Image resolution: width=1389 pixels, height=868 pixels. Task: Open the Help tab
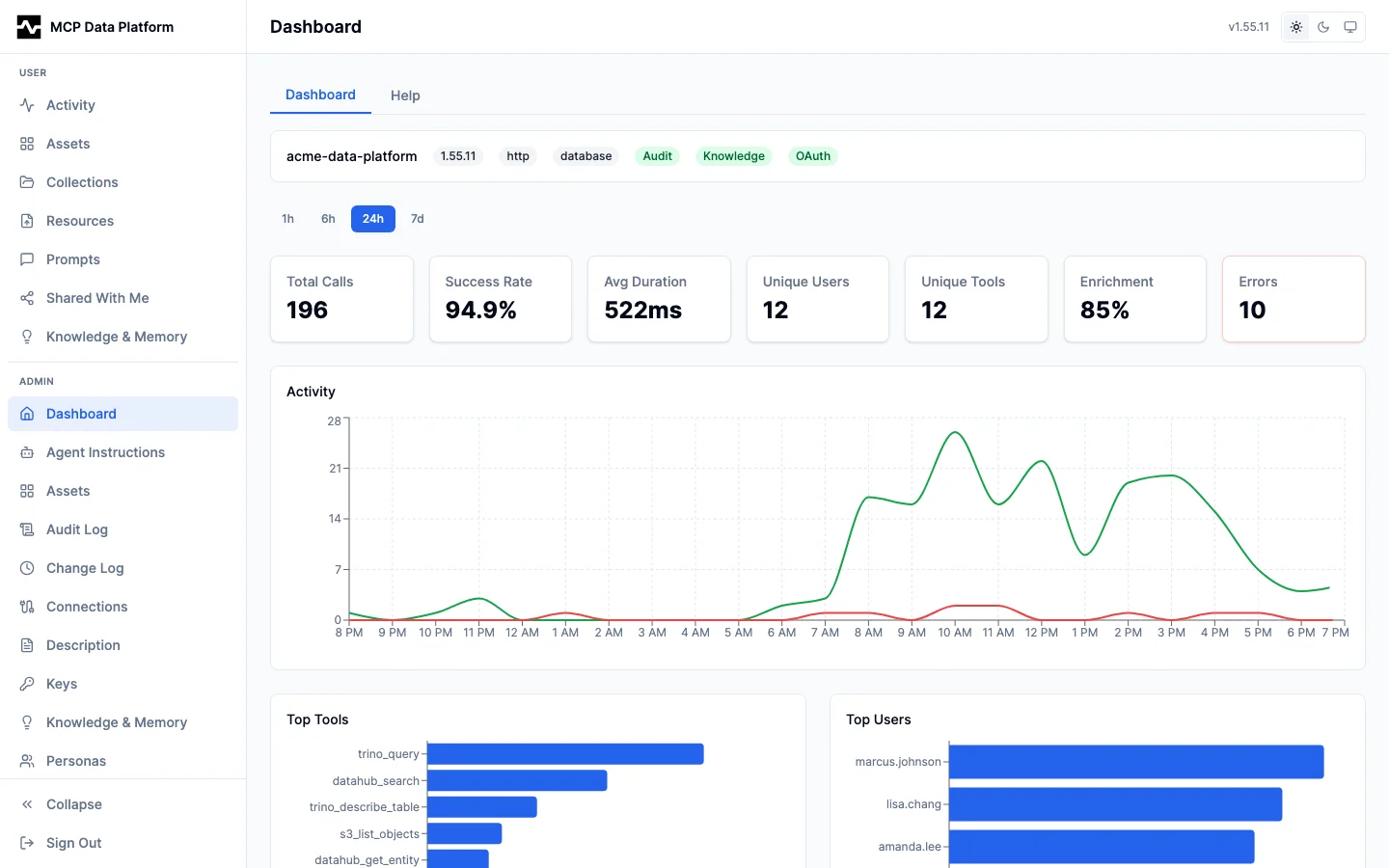tap(405, 95)
